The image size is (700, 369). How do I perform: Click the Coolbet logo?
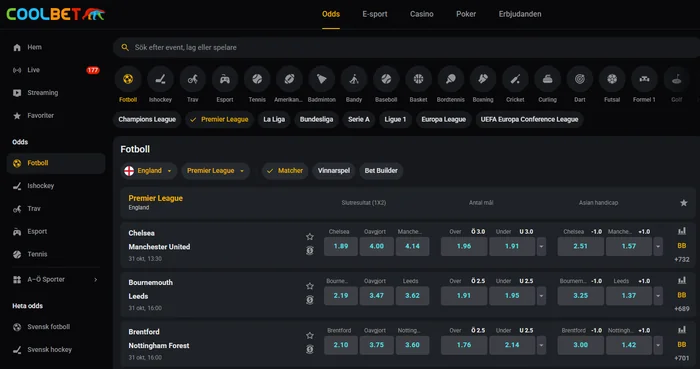pyautogui.click(x=56, y=14)
